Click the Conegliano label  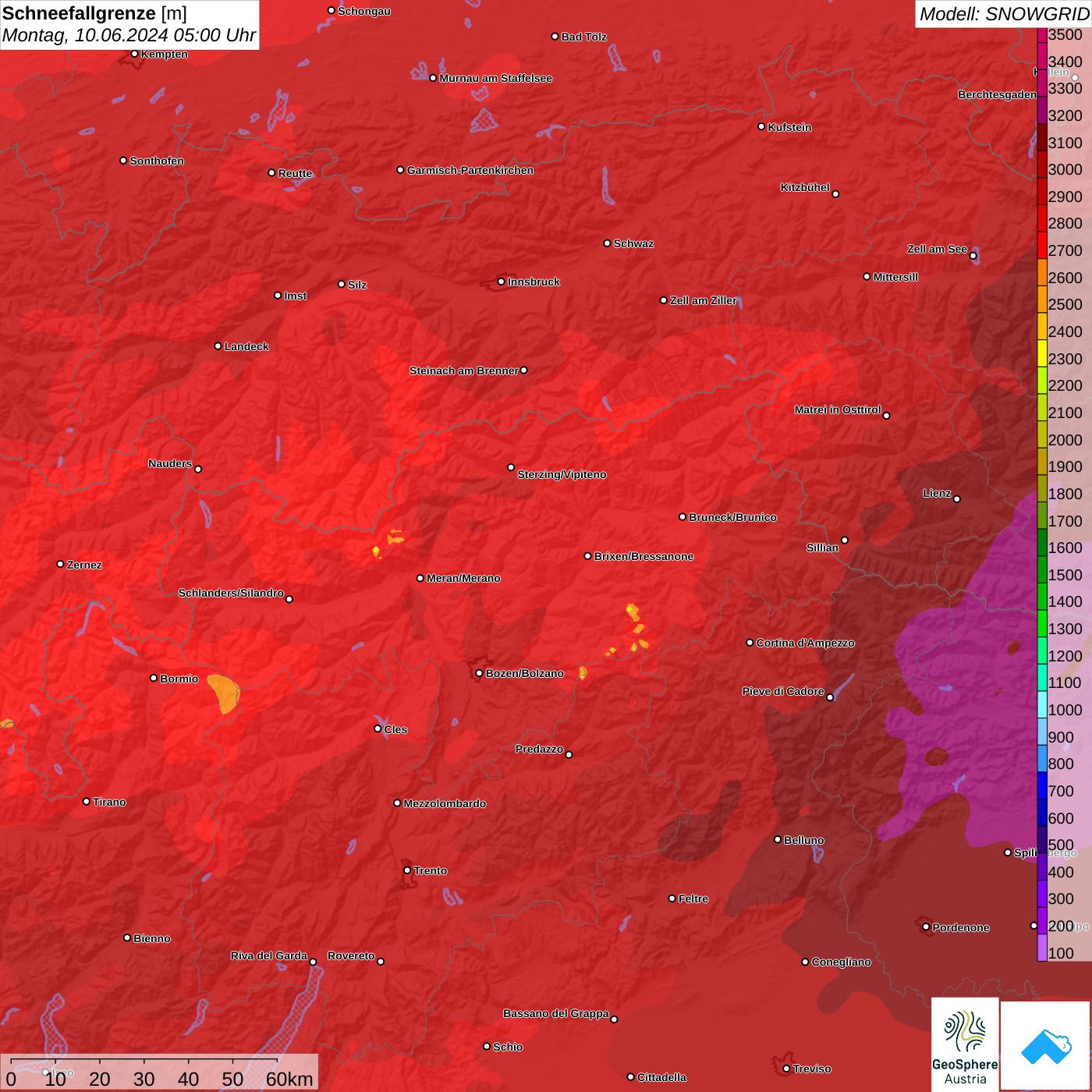(842, 962)
